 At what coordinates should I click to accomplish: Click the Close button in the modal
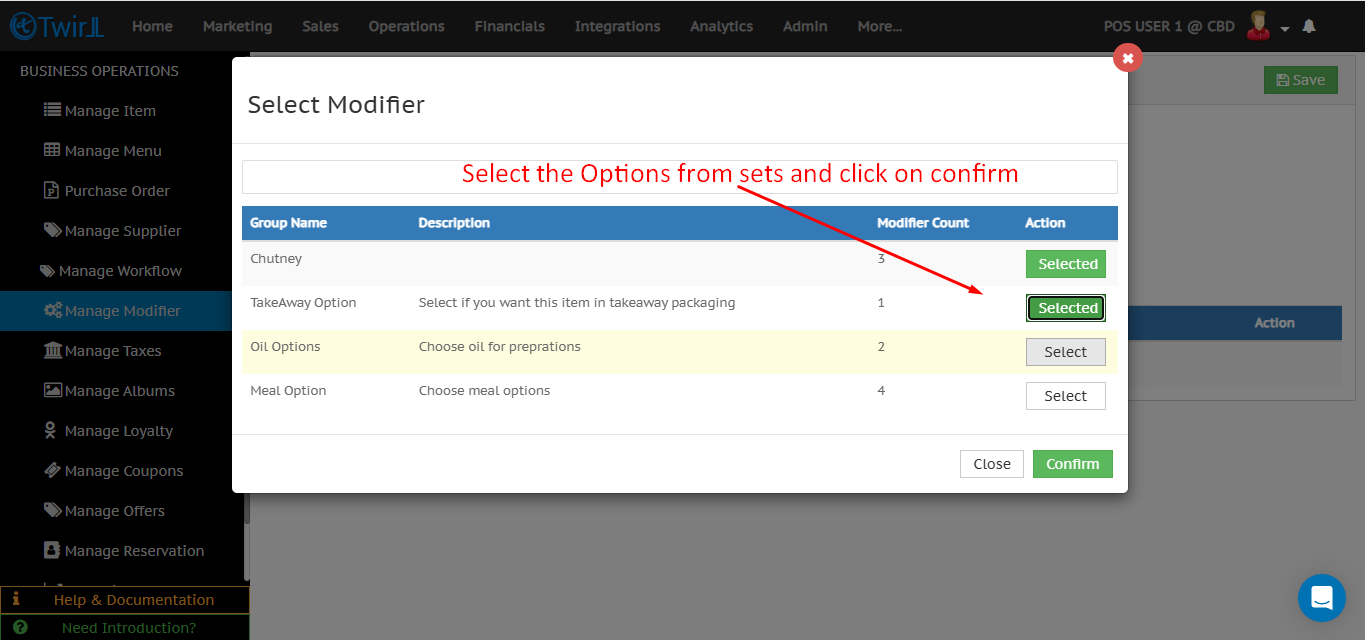point(991,464)
